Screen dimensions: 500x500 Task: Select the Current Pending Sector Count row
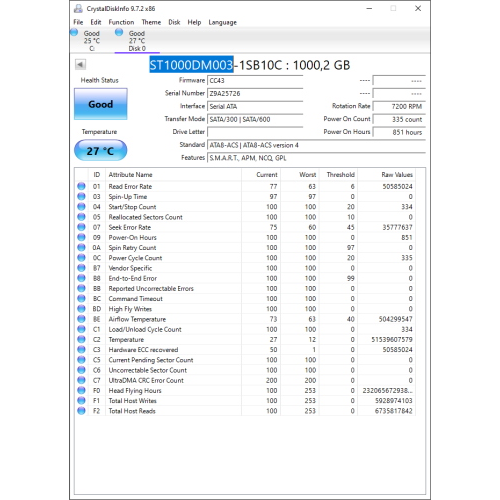[245, 360]
